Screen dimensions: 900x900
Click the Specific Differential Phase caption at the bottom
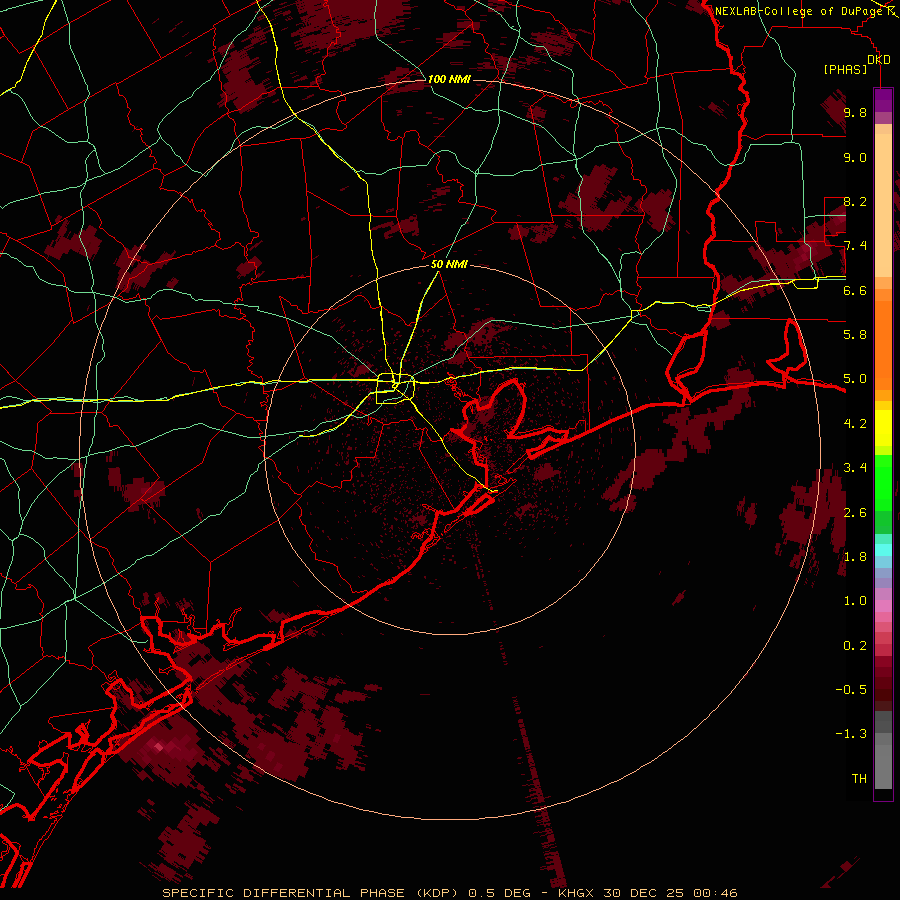(x=449, y=893)
